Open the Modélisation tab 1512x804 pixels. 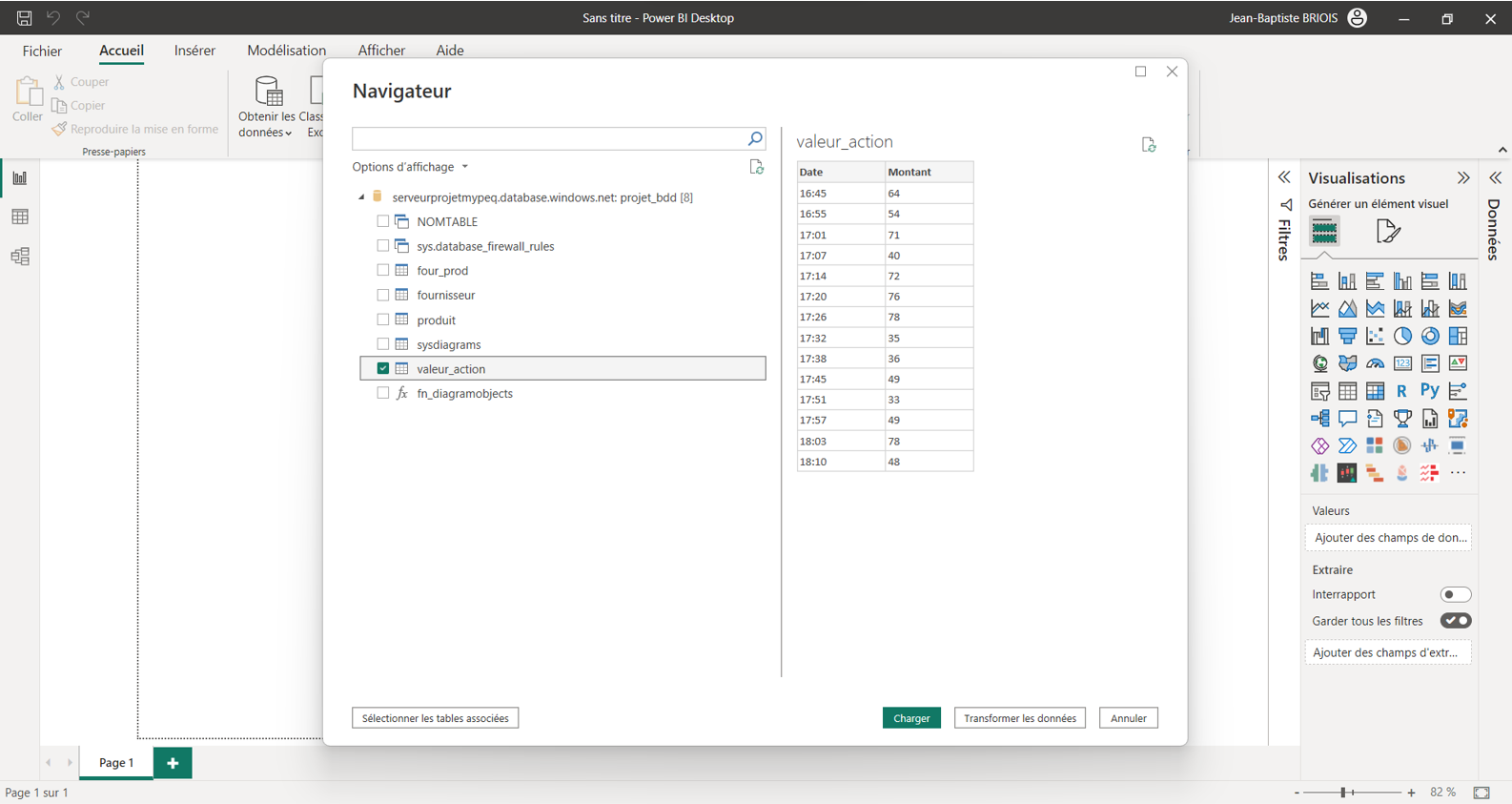tap(286, 51)
